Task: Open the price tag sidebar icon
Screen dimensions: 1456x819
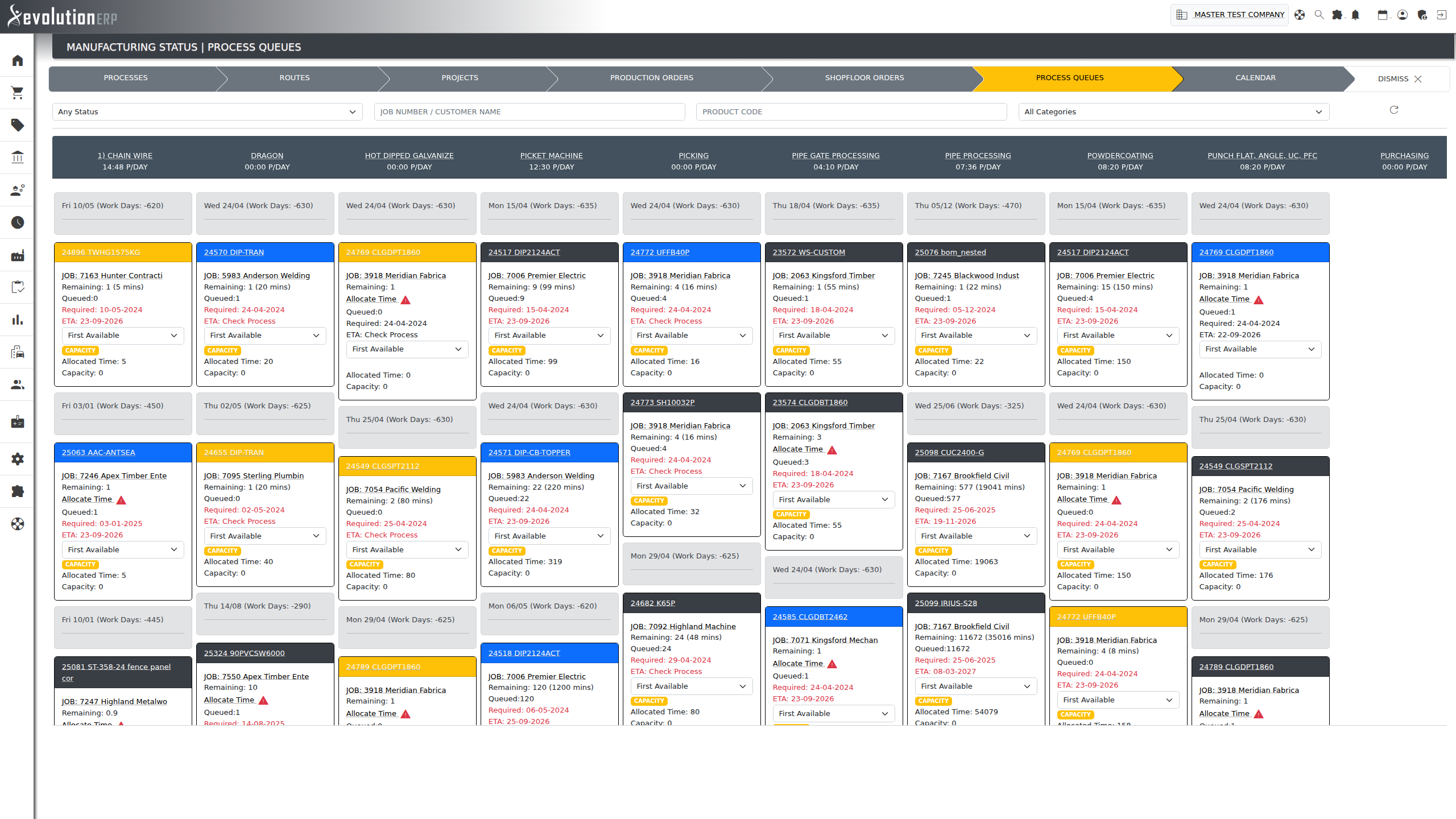Action: pos(18,125)
